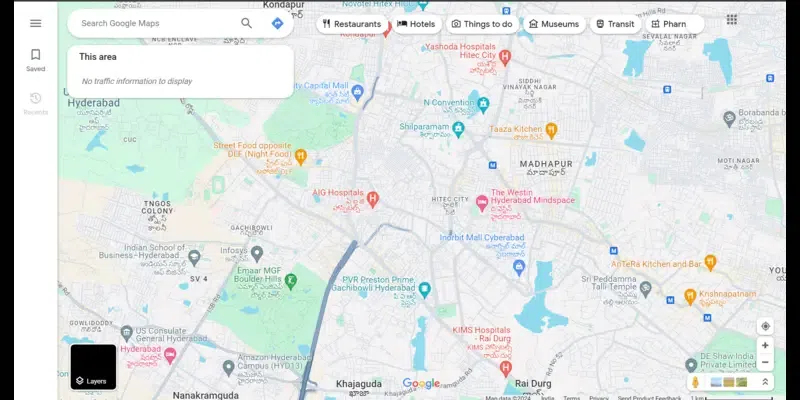Expand the imagery toolbar chevrons
This screenshot has height=400, width=800.
(765, 382)
